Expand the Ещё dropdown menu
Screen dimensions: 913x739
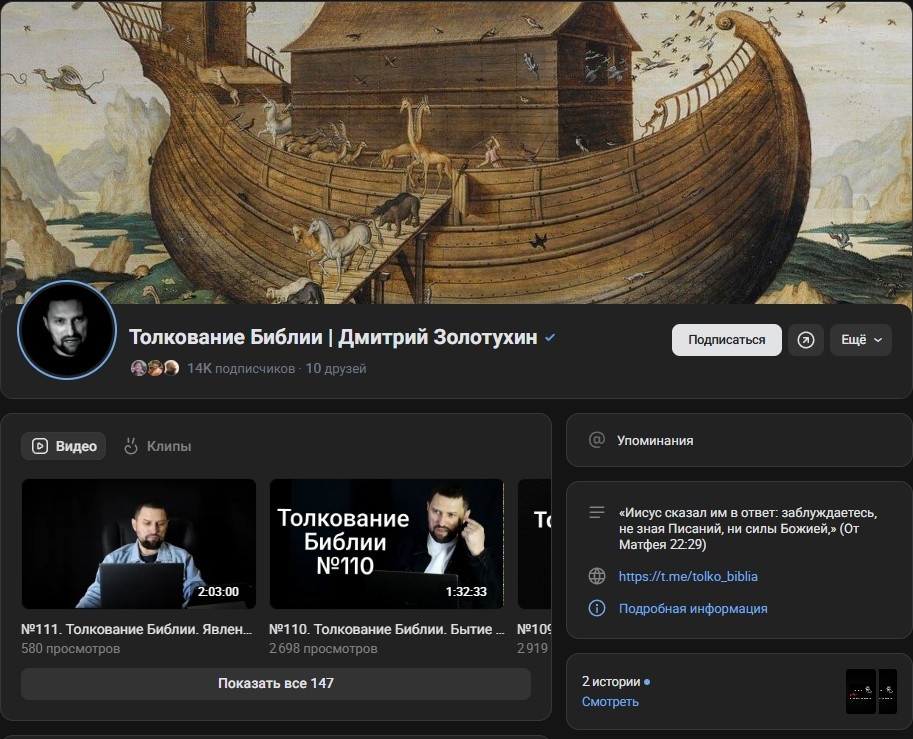pyautogui.click(x=861, y=340)
